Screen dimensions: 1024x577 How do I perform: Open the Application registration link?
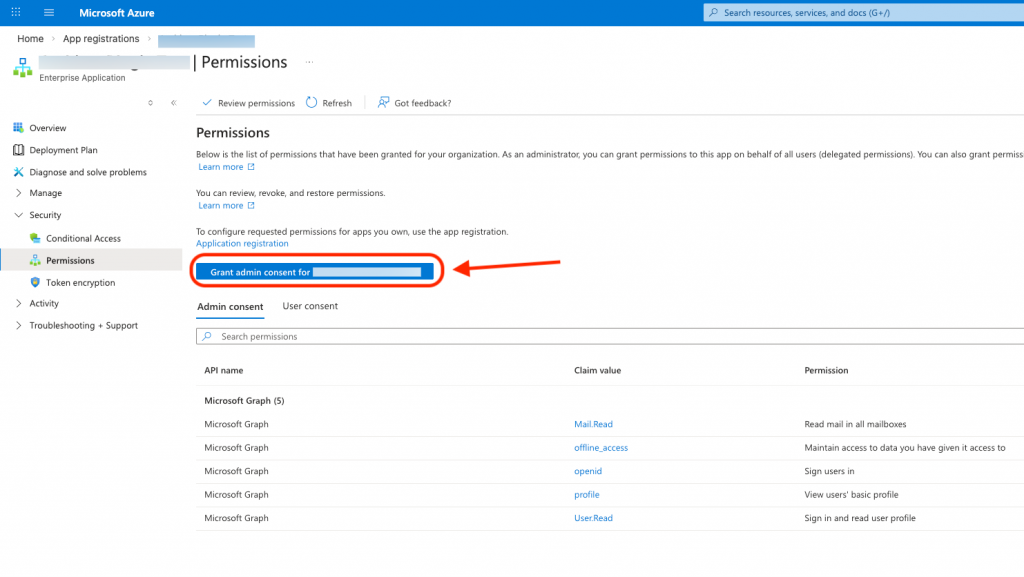tap(242, 243)
